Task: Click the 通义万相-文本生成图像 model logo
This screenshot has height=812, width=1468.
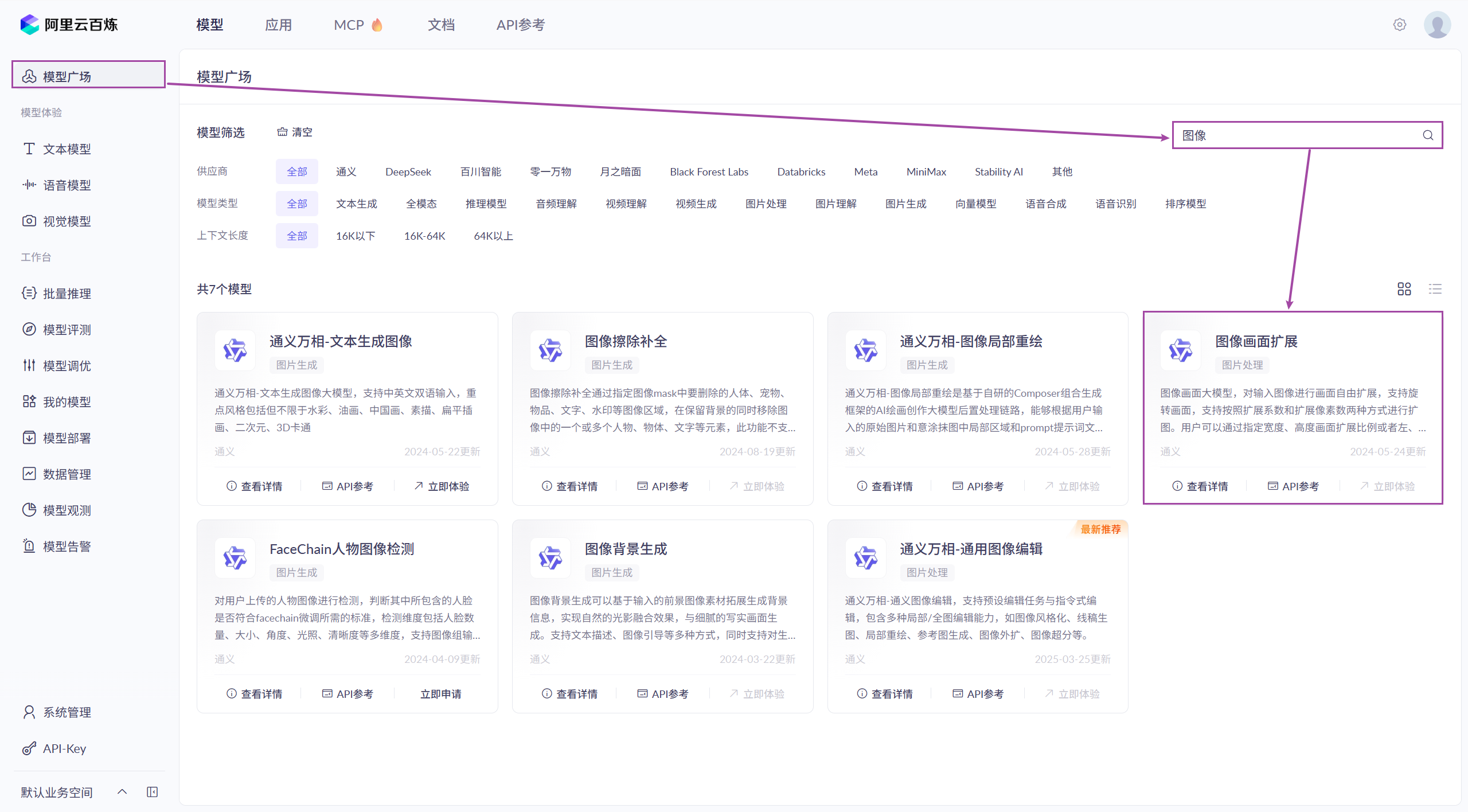Action: pos(235,350)
